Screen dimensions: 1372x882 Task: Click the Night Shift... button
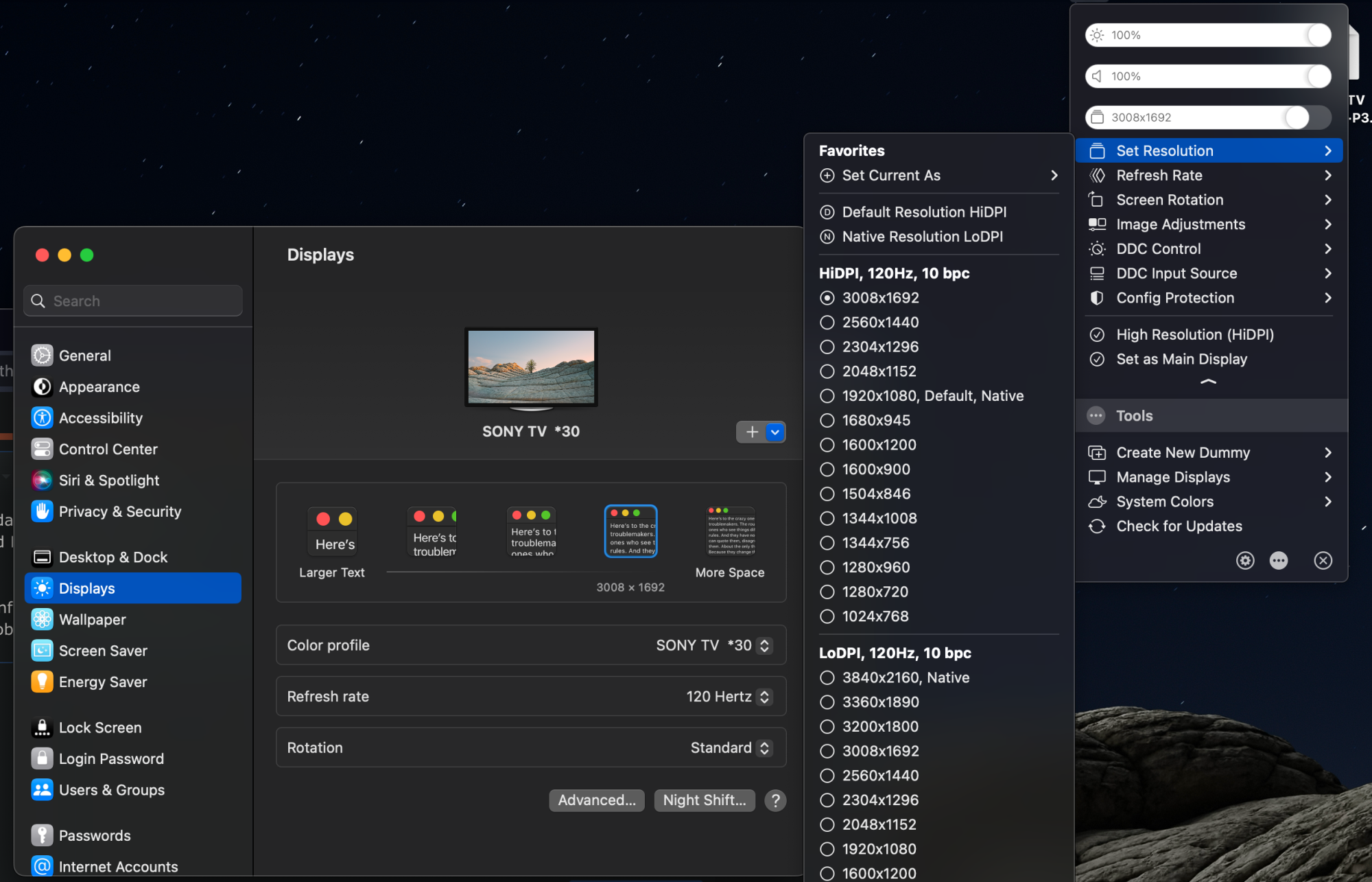coord(704,800)
